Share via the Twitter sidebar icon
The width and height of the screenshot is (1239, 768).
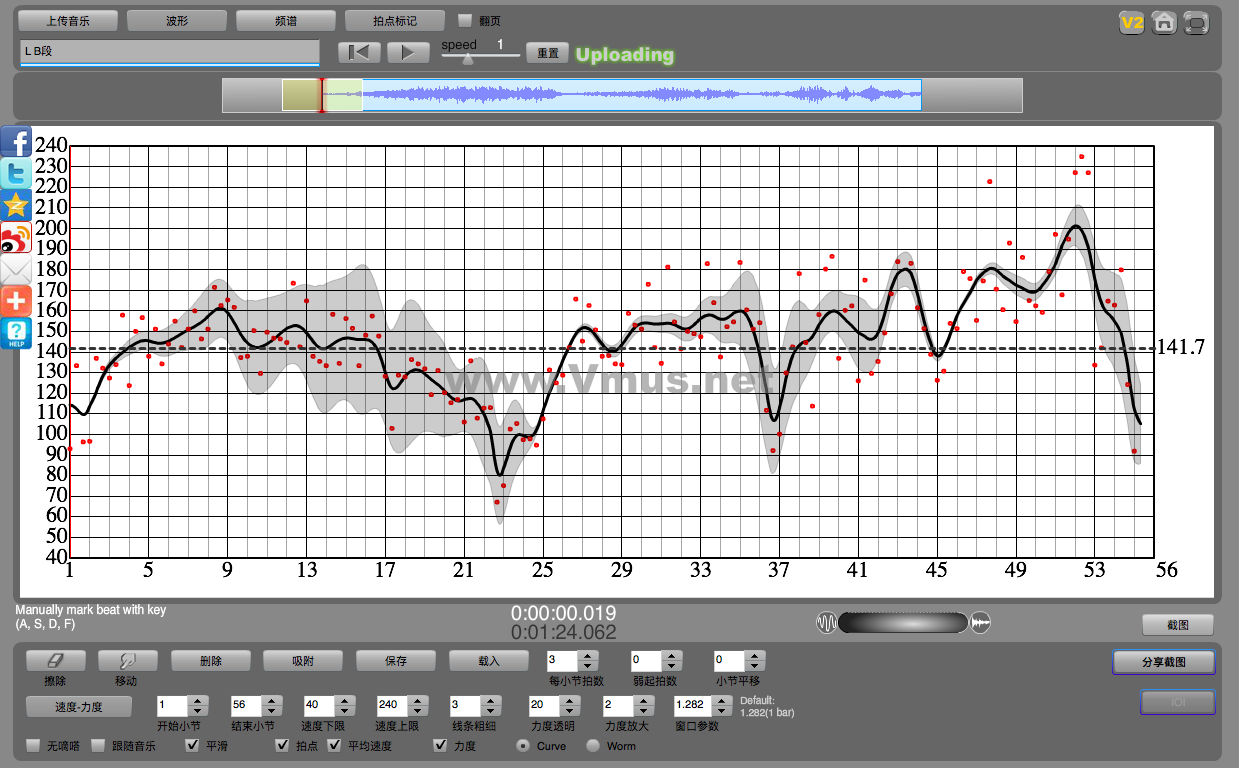tap(16, 174)
